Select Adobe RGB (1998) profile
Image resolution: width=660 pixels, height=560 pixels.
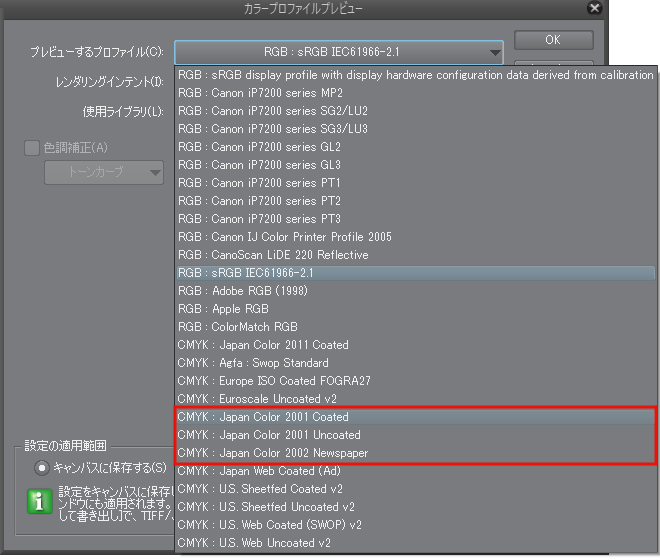415,291
